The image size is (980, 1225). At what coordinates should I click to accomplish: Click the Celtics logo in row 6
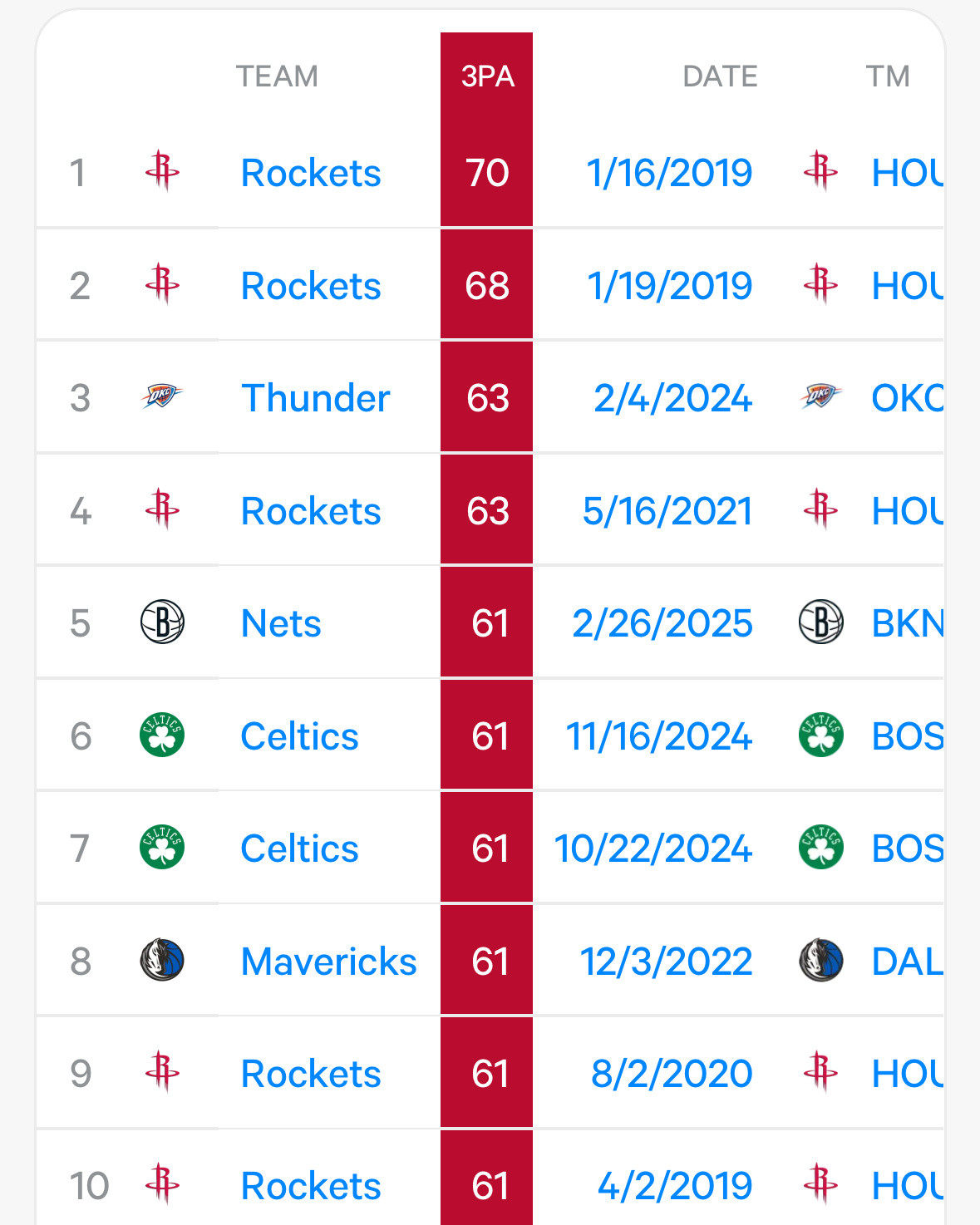click(162, 735)
